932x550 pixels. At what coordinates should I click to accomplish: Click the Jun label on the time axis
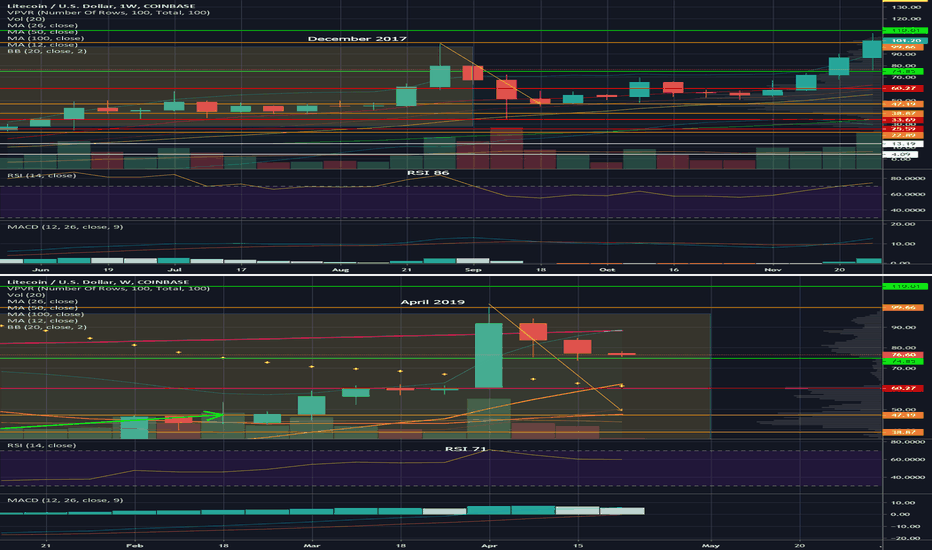click(40, 270)
